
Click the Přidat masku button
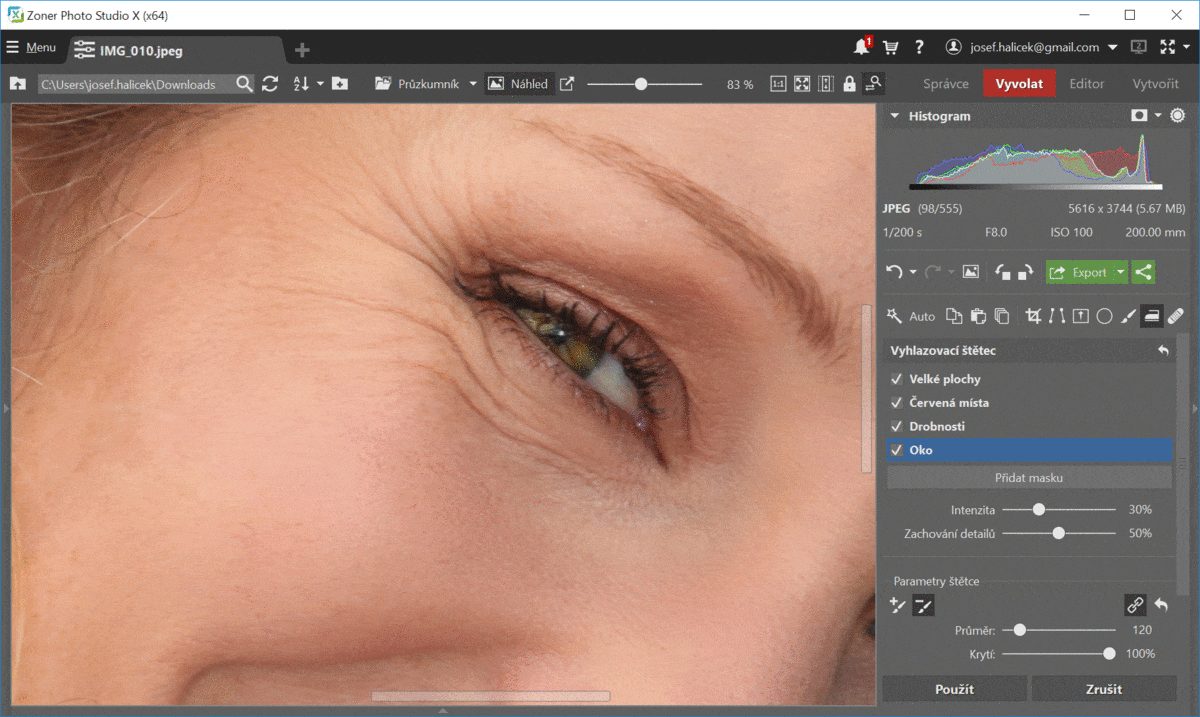(x=1029, y=478)
